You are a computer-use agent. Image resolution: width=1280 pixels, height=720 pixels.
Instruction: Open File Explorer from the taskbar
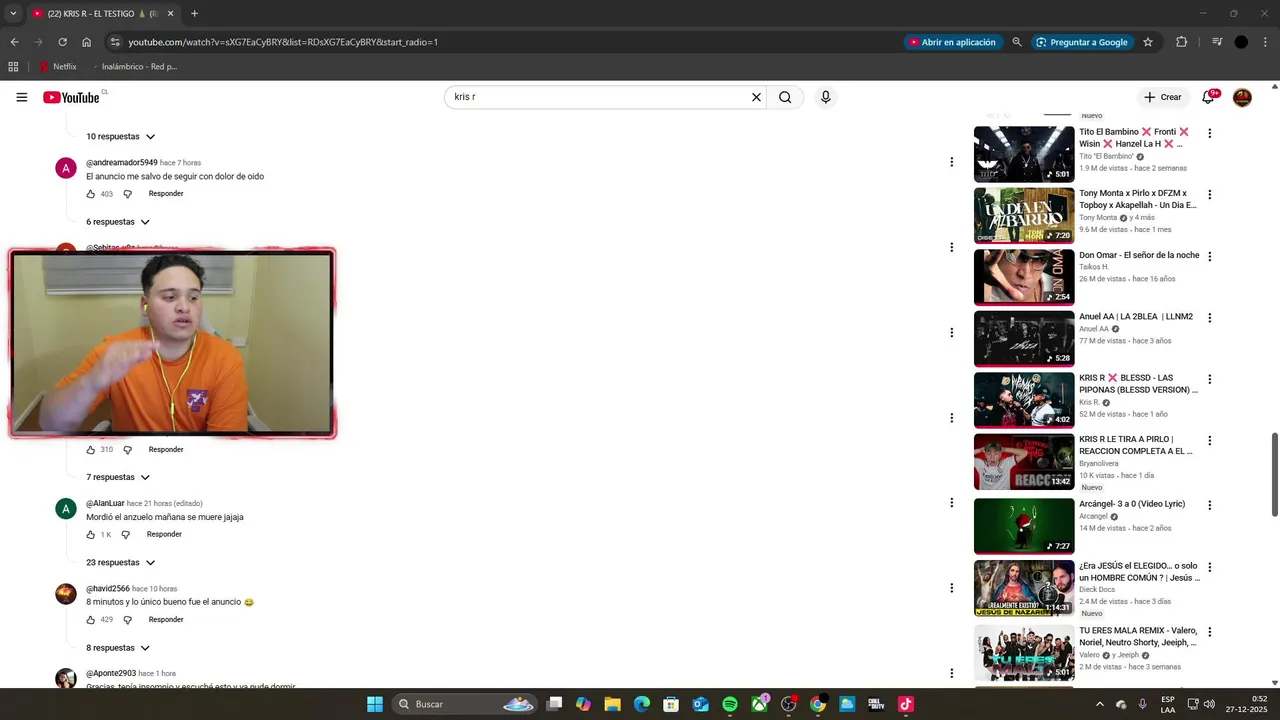click(612, 704)
